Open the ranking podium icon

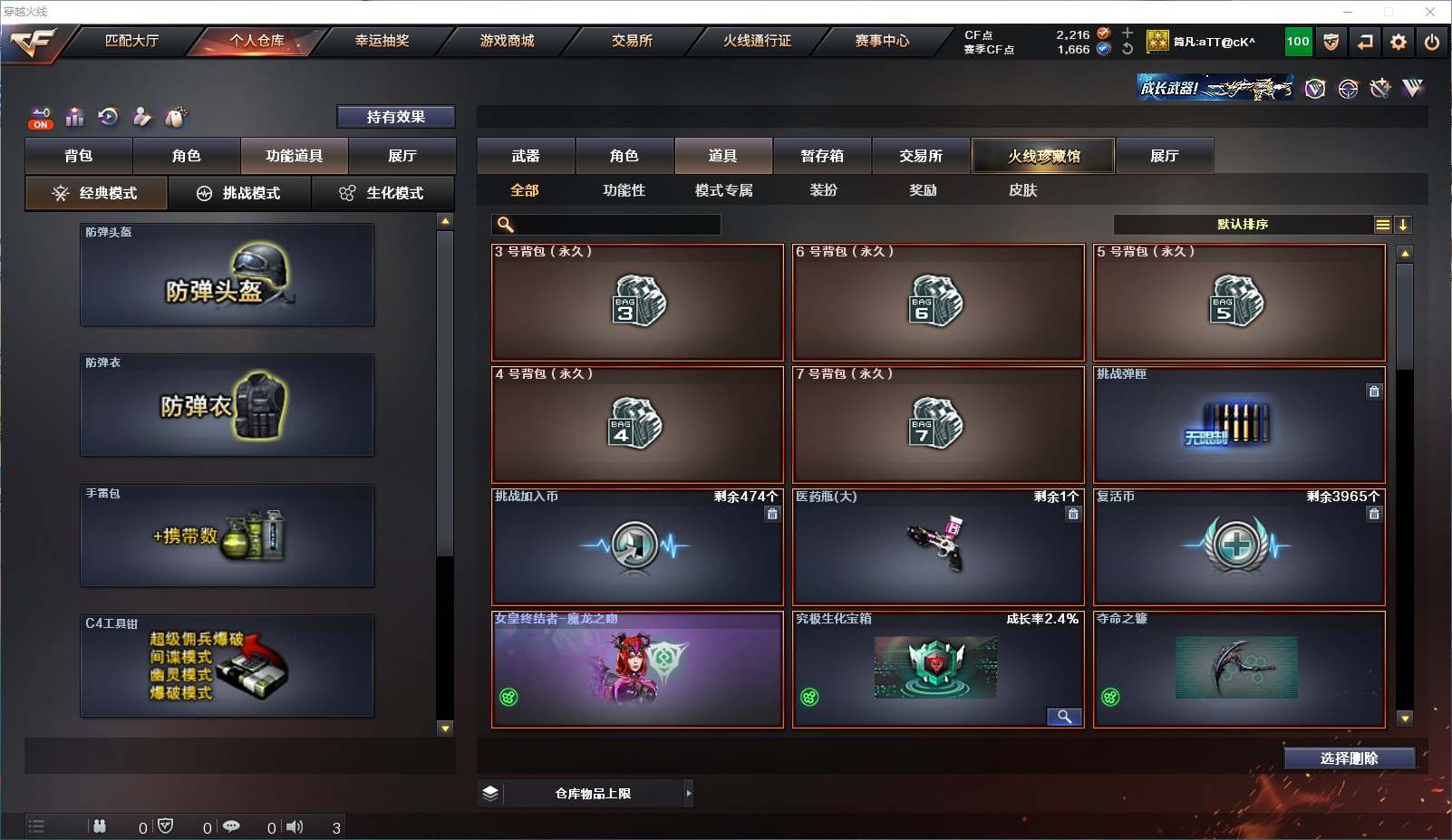[x=75, y=117]
